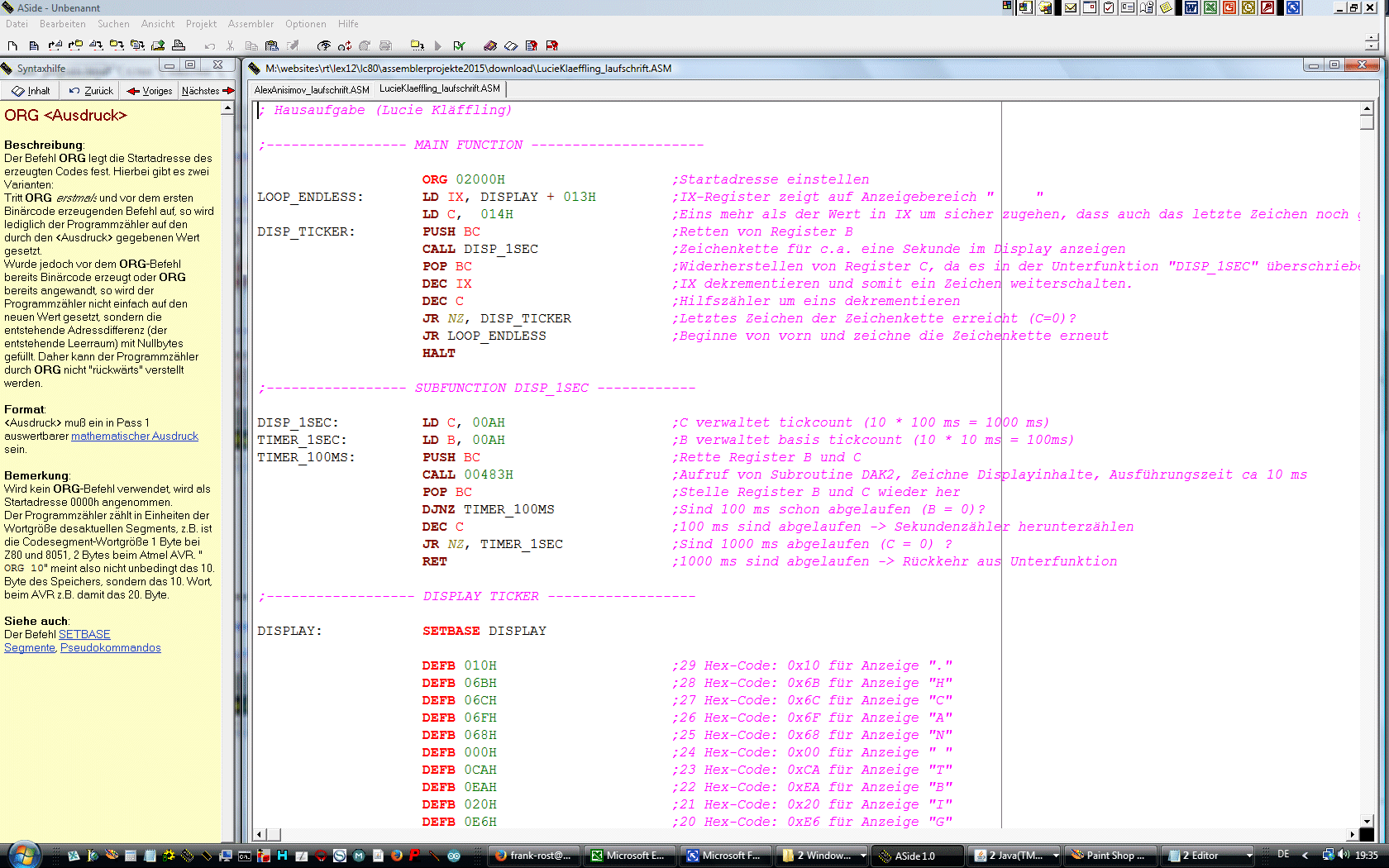Open PowerPoint from the Office shortcut bar
Viewport: 1389px width, 868px height.
(x=1229, y=7)
